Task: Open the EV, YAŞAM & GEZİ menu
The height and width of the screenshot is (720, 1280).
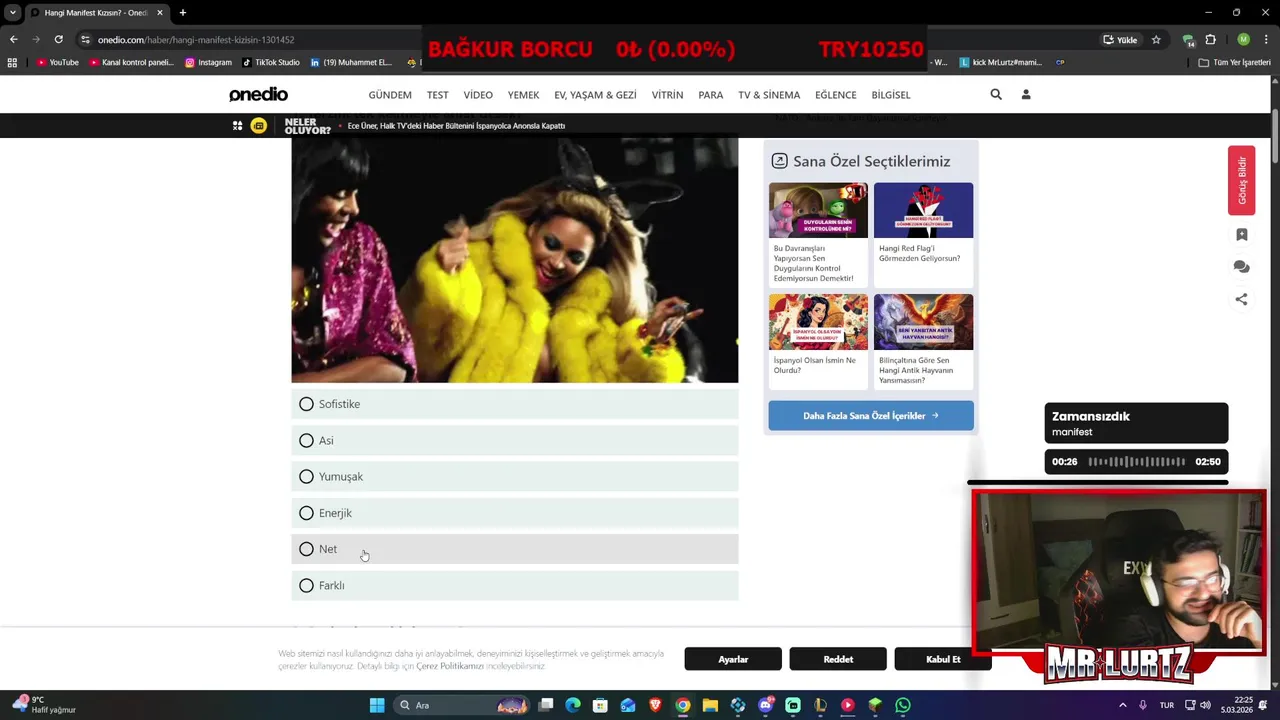Action: pyautogui.click(x=595, y=95)
